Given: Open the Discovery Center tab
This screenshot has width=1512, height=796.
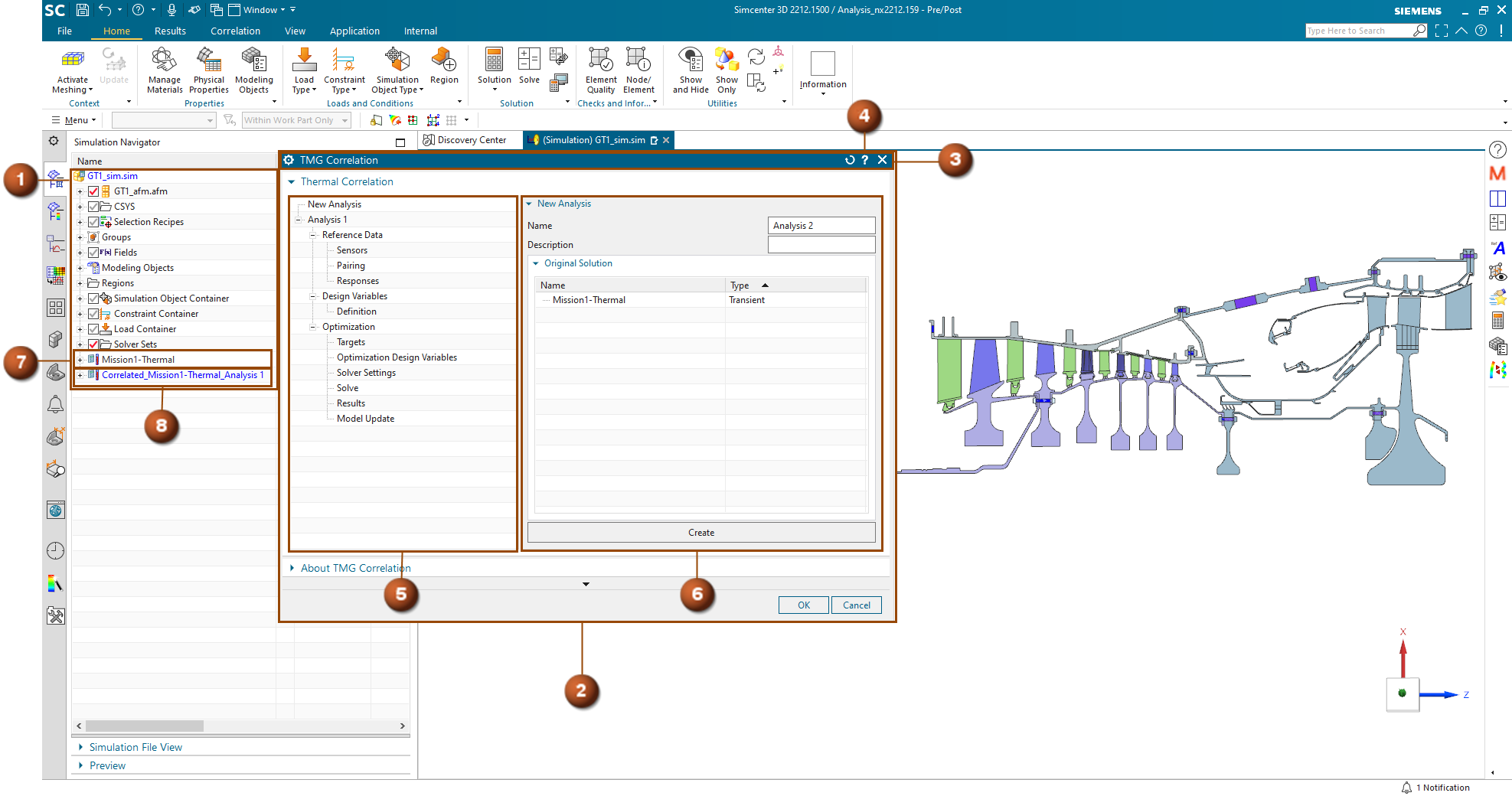Looking at the screenshot, I should tap(465, 140).
